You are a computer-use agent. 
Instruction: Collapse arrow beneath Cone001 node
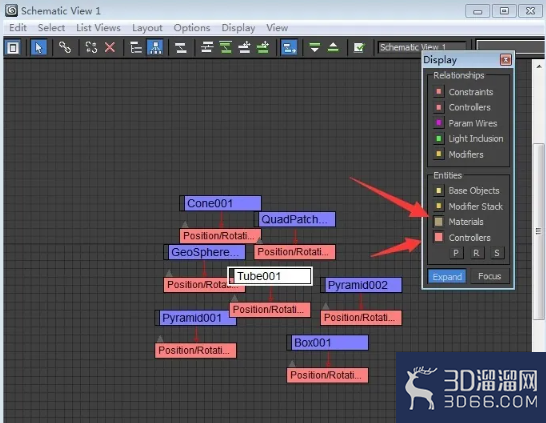pos(185,224)
